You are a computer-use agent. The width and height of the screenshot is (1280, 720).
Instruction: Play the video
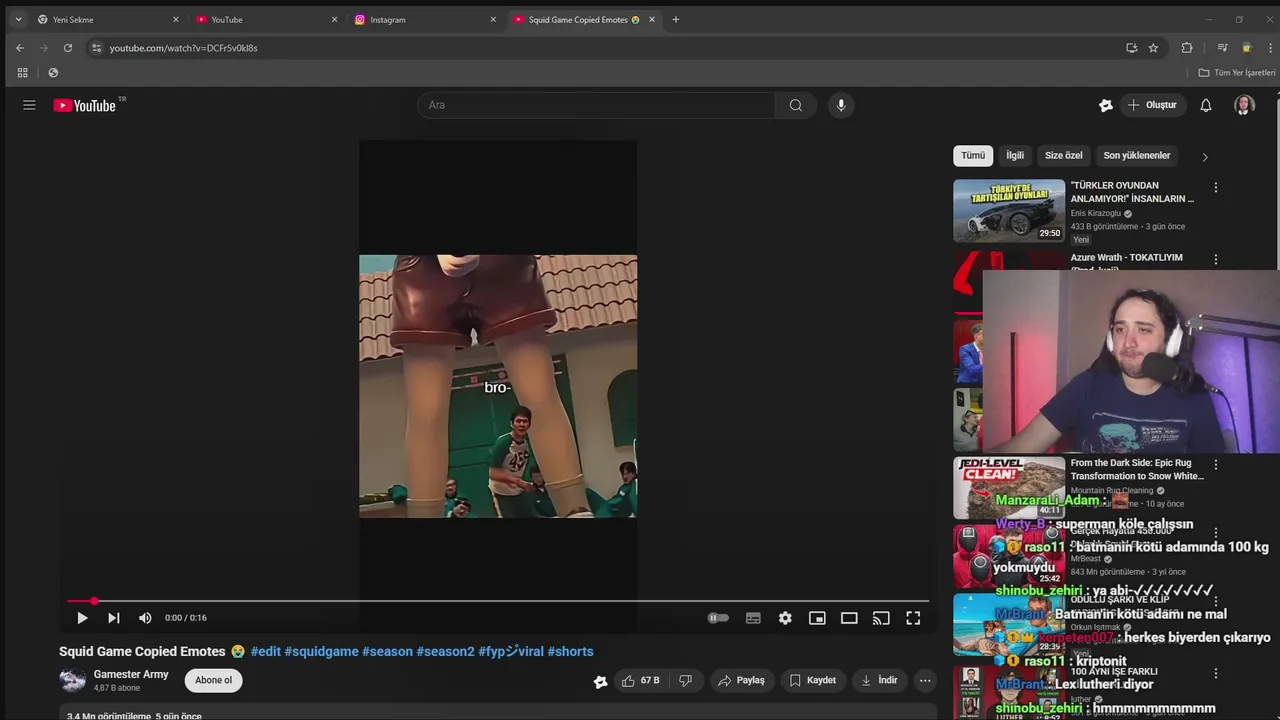(x=82, y=618)
